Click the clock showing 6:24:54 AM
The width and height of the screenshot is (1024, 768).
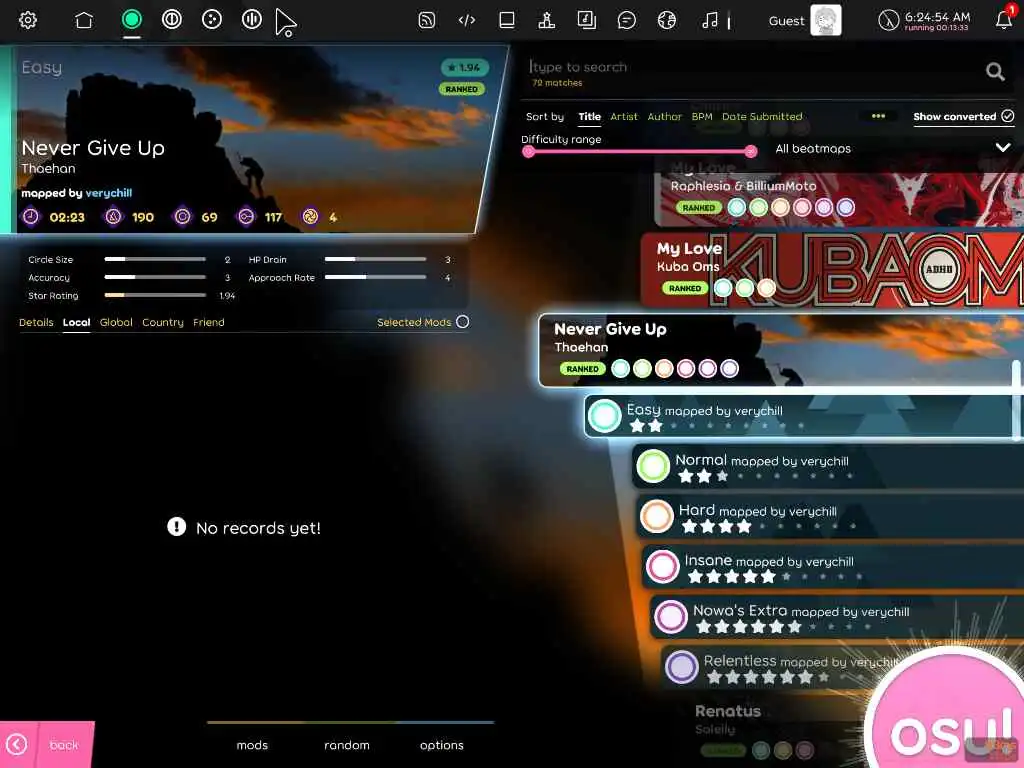point(923,20)
